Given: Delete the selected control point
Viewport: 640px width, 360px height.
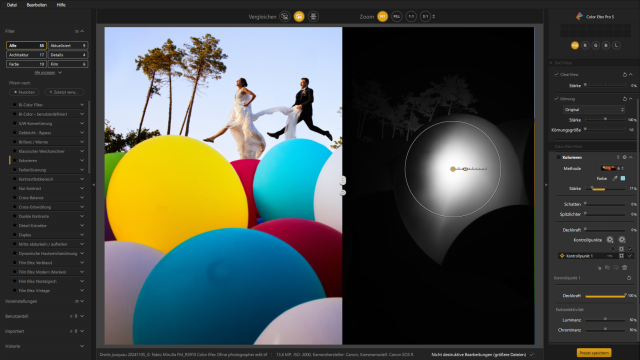Looking at the screenshot, I should point(624,268).
